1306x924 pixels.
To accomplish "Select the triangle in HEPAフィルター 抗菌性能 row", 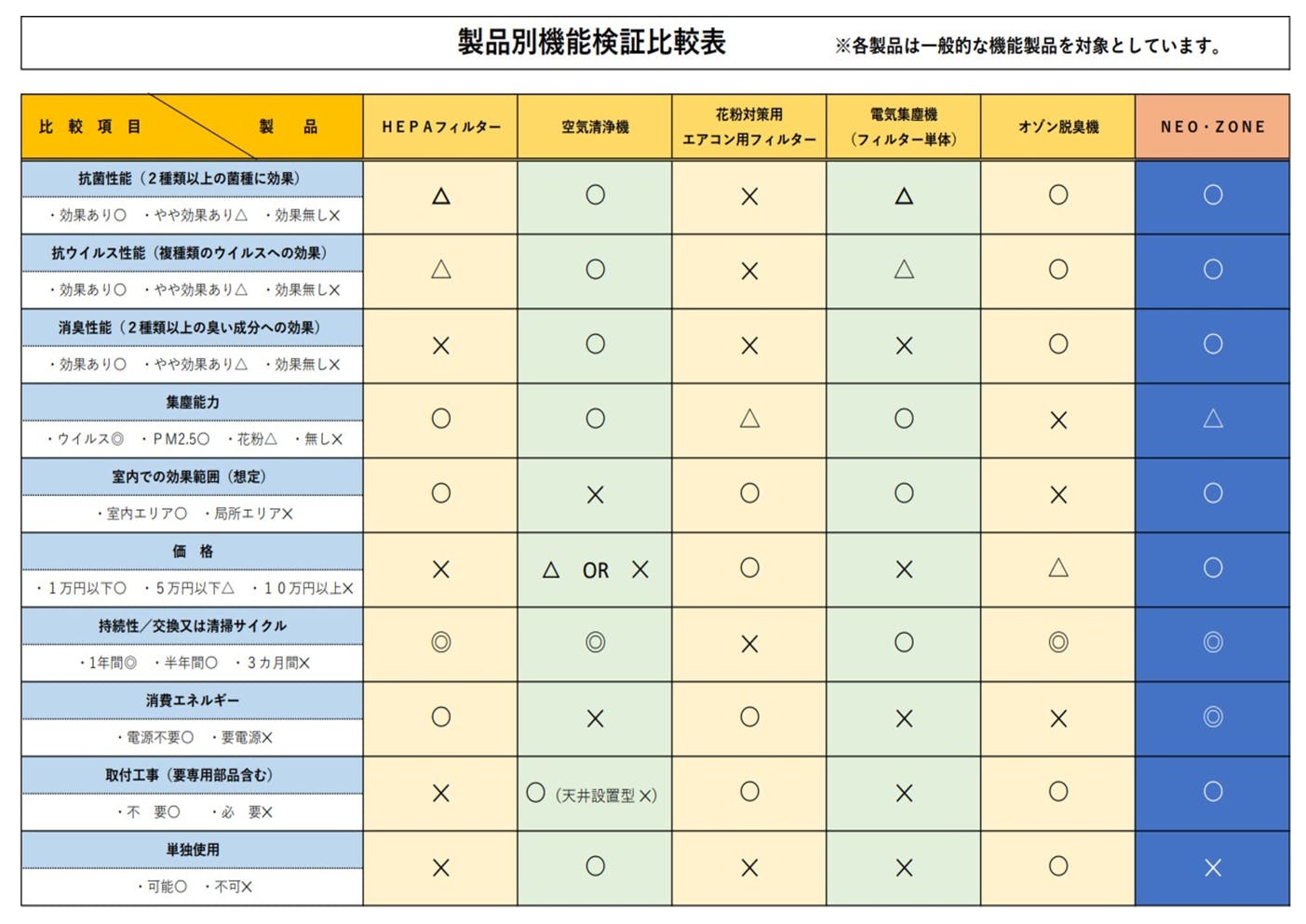I will (x=441, y=196).
